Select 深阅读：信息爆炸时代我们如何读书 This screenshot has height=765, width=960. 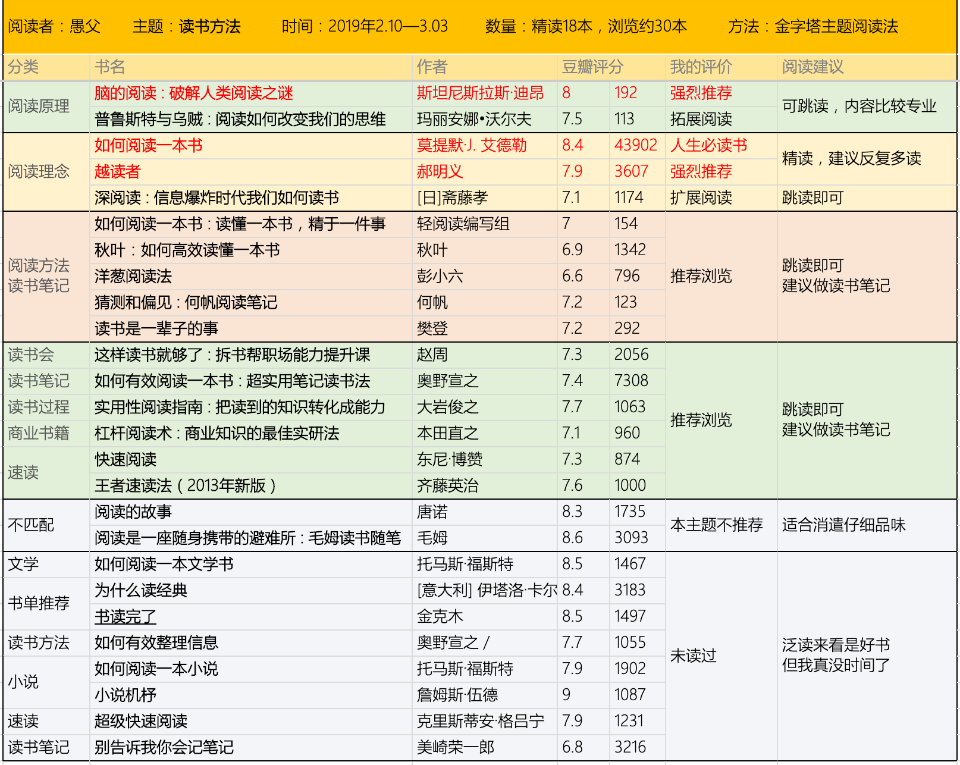217,198
